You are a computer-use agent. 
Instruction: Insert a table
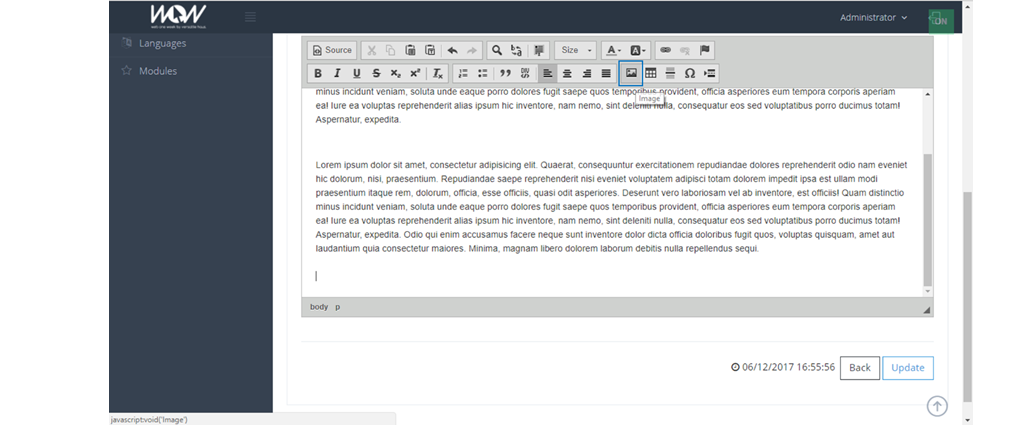[x=651, y=73]
